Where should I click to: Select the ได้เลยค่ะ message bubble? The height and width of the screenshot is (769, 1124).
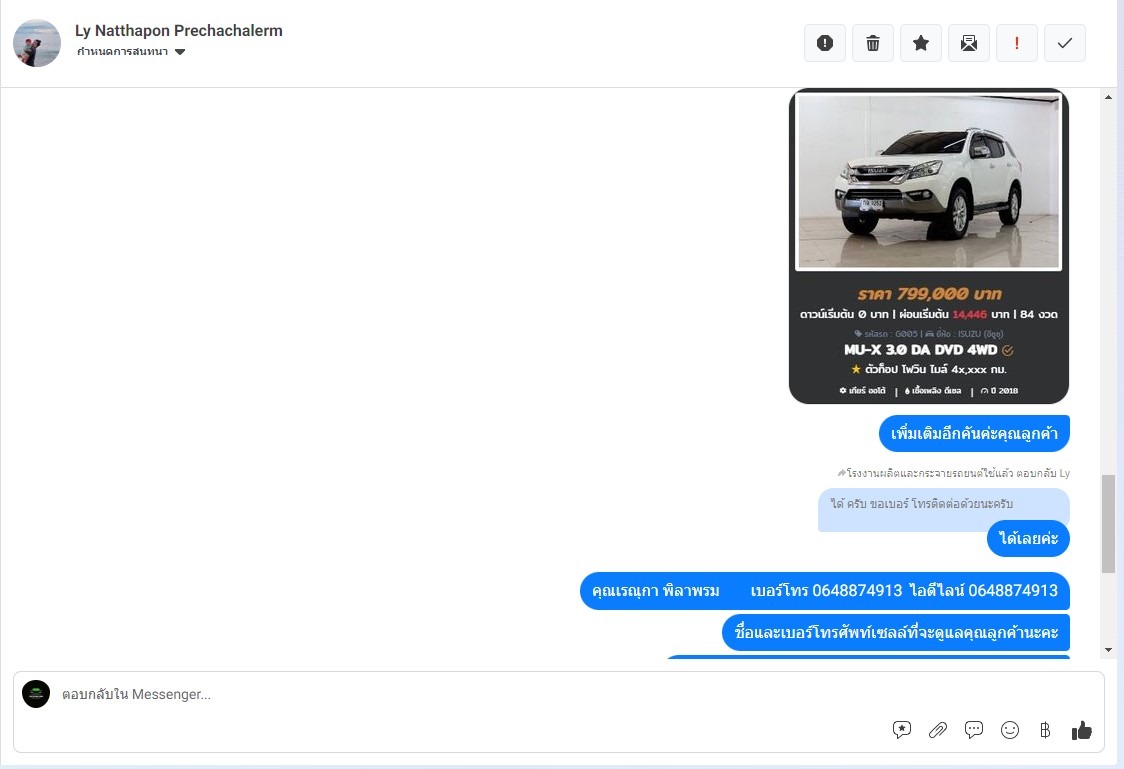coord(1028,538)
